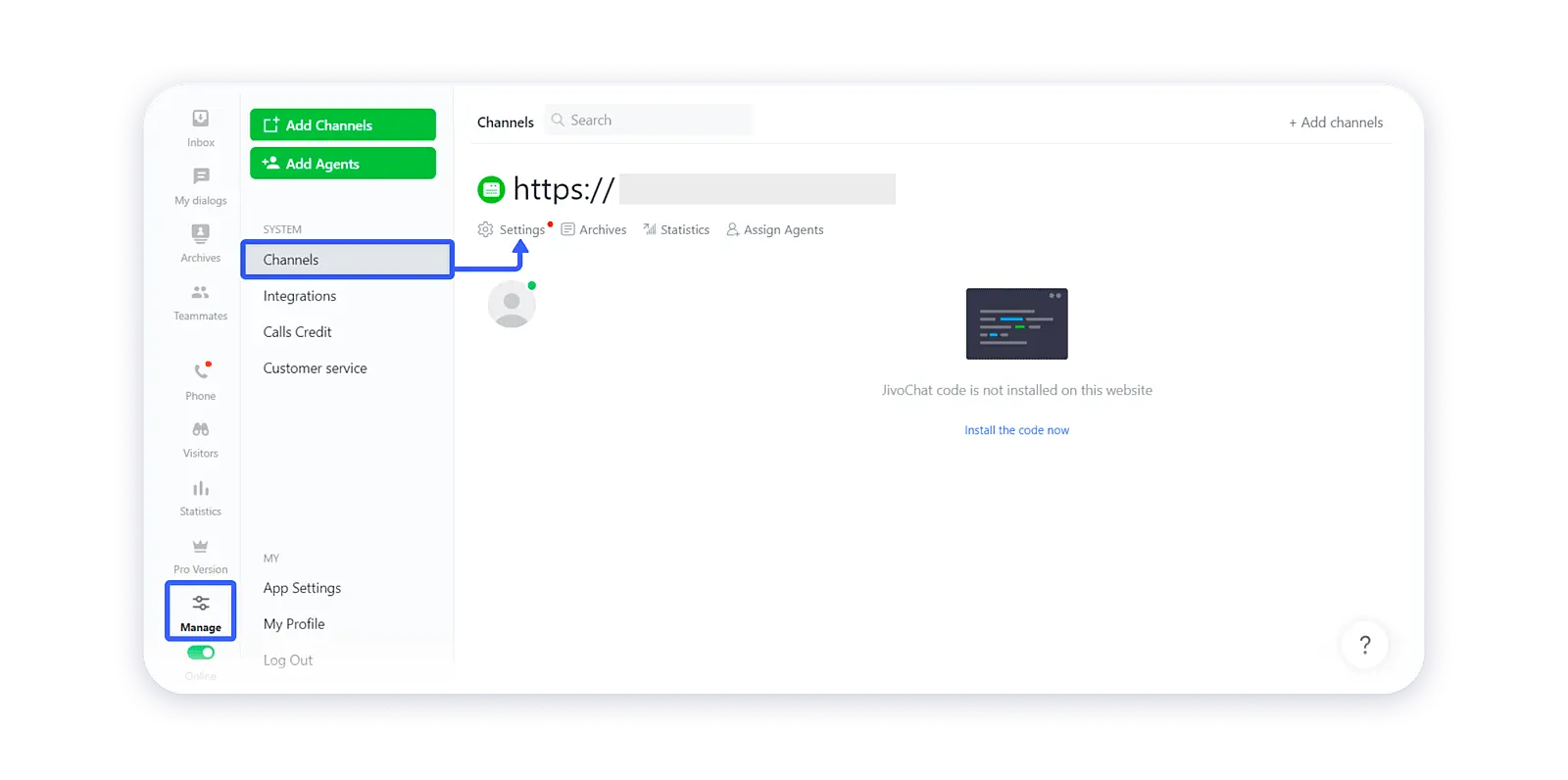1568x780 pixels.
Task: Open the Phone icon with notification
Action: pos(201,371)
